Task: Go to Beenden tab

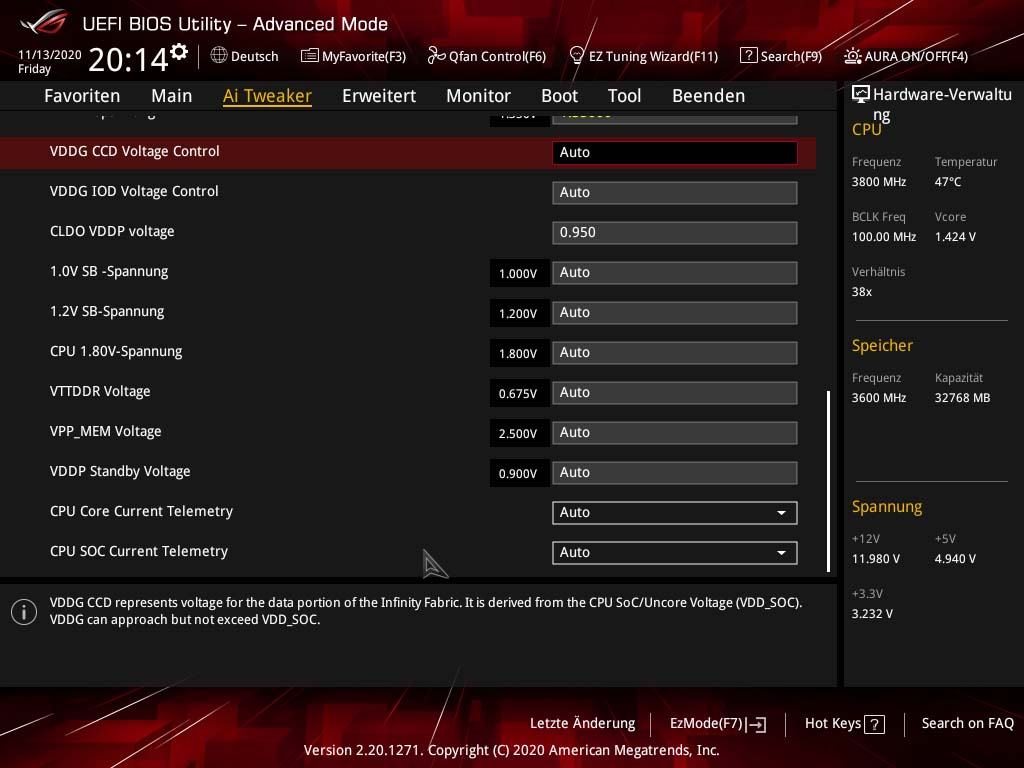Action: point(709,96)
